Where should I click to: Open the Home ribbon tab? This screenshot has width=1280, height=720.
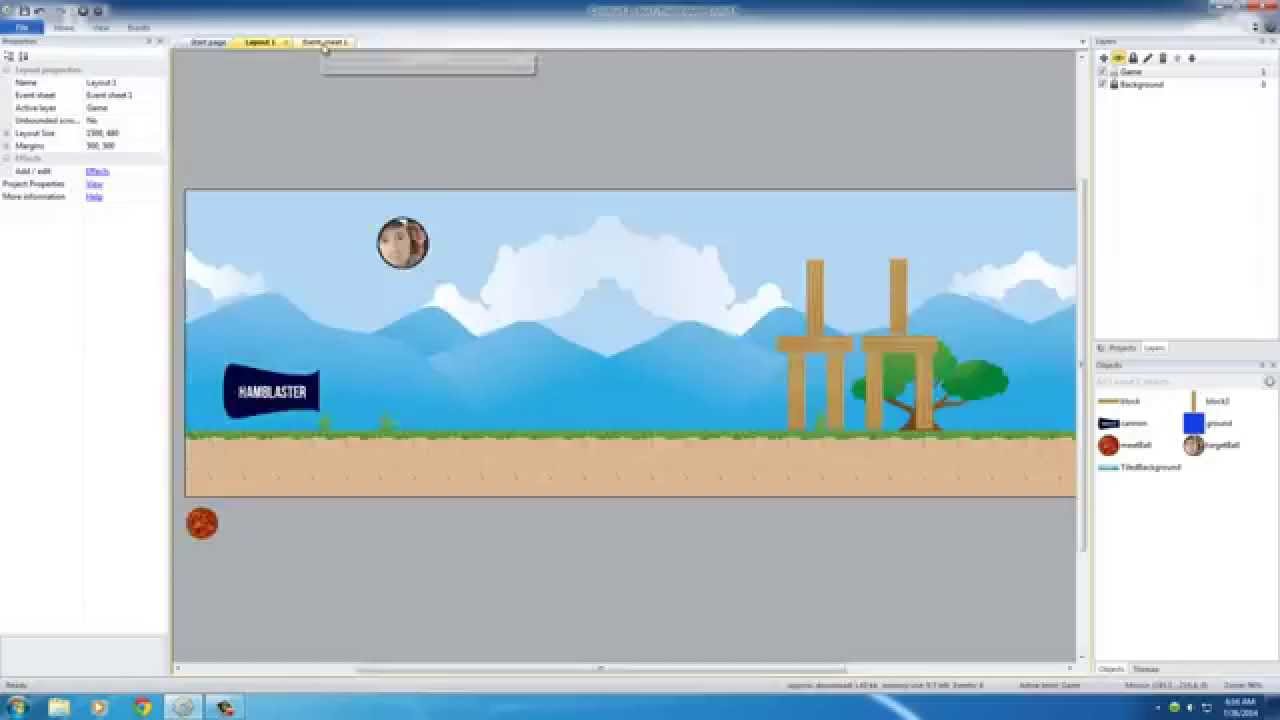pyautogui.click(x=64, y=28)
